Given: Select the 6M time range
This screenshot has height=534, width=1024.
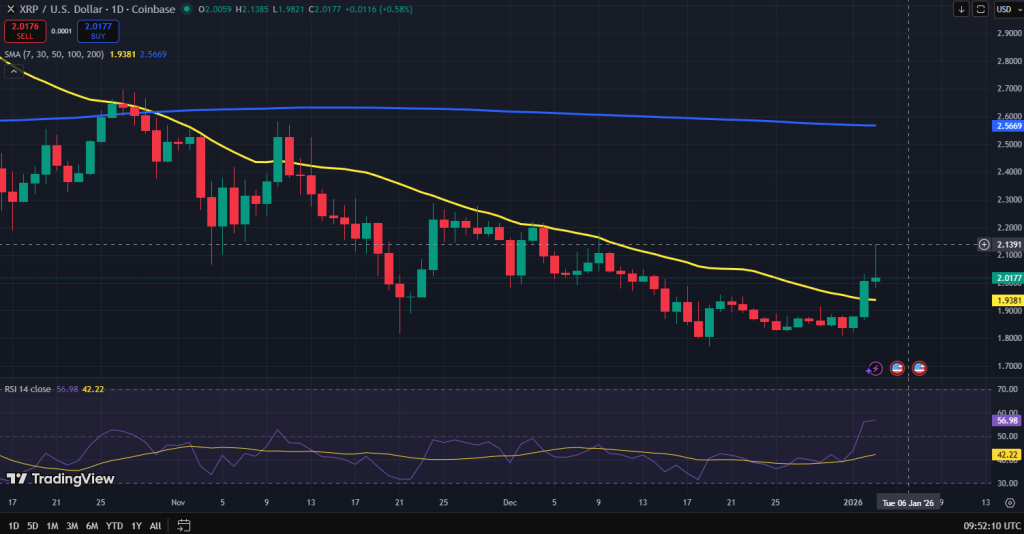Looking at the screenshot, I should 92,526.
